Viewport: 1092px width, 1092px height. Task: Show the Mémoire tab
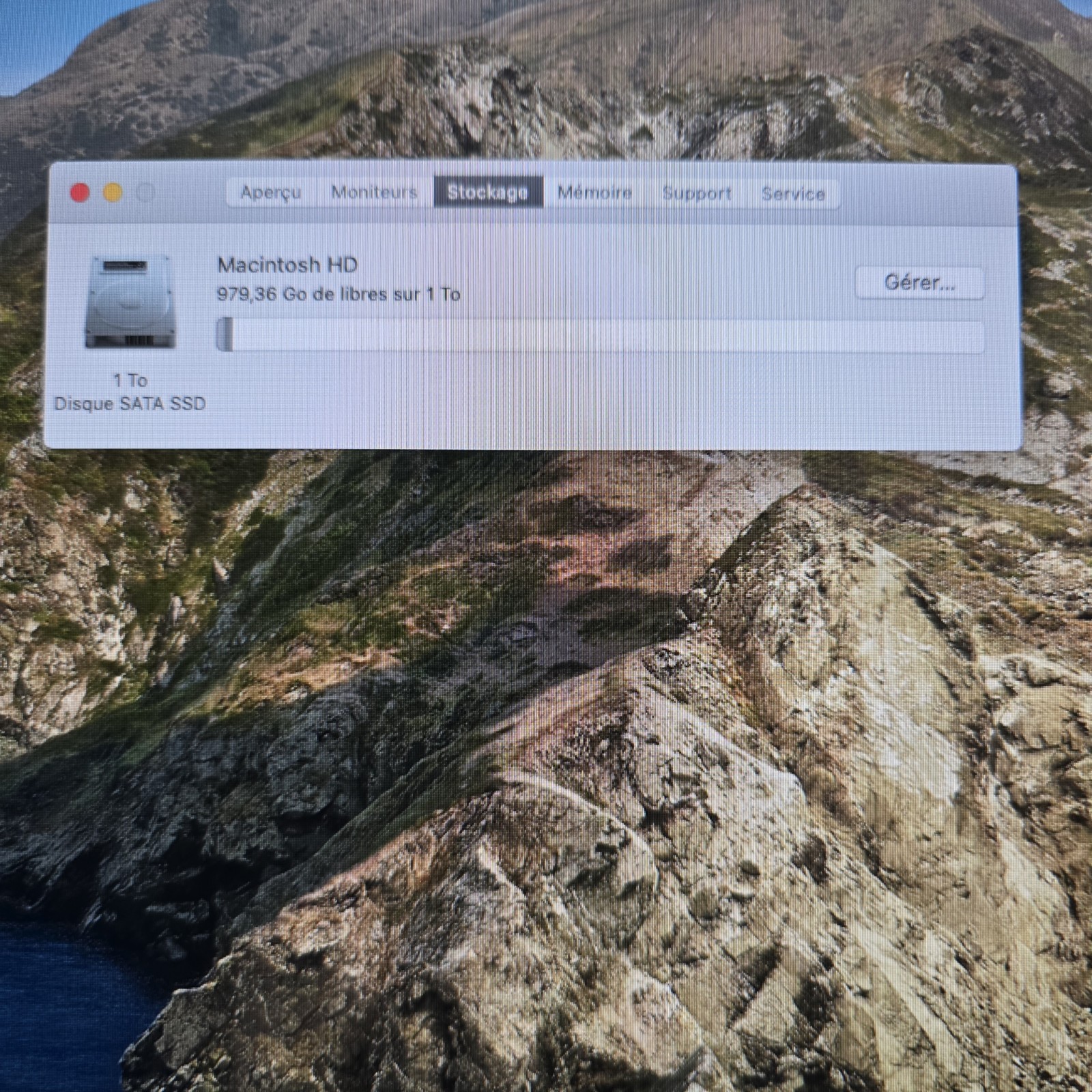point(594,193)
